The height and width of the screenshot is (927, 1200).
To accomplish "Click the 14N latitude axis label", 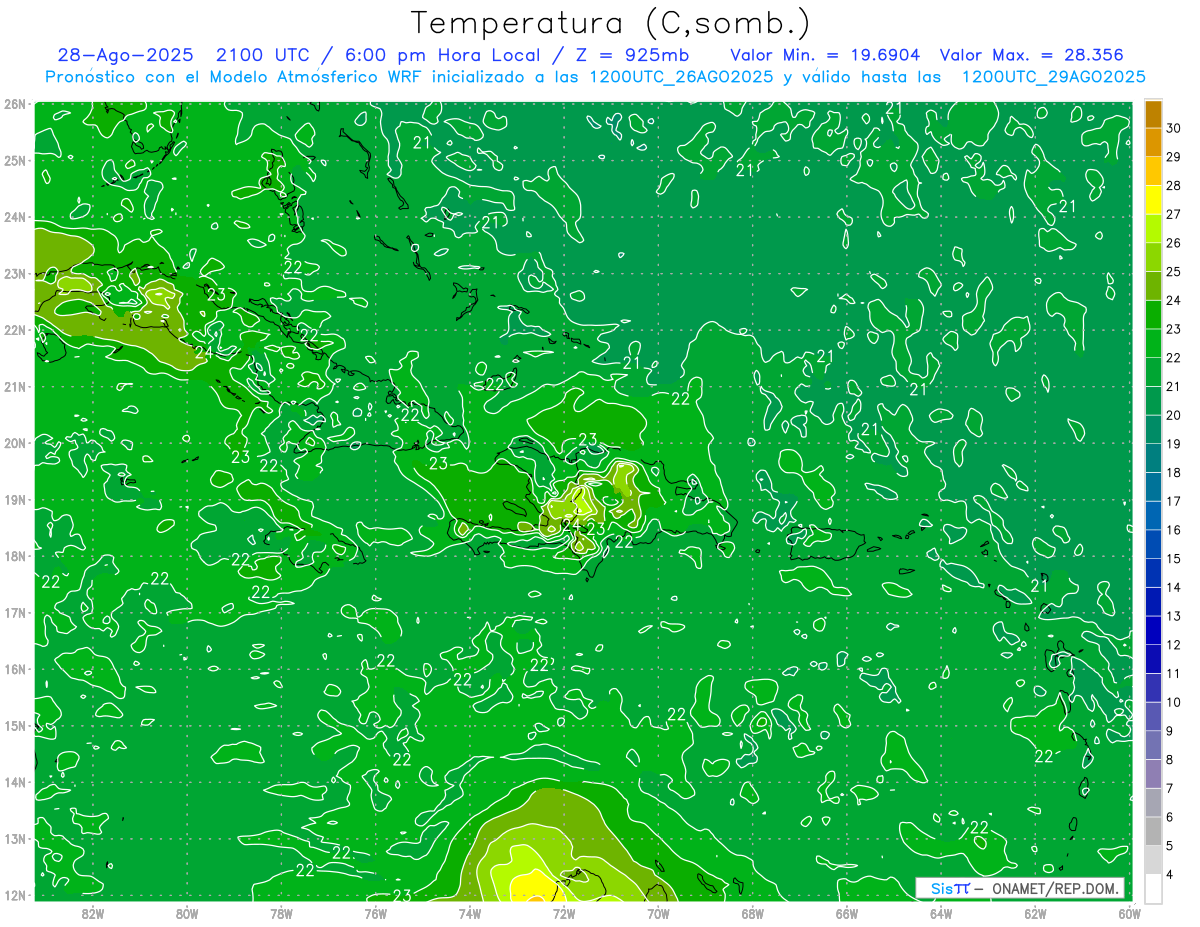I will pos(14,782).
